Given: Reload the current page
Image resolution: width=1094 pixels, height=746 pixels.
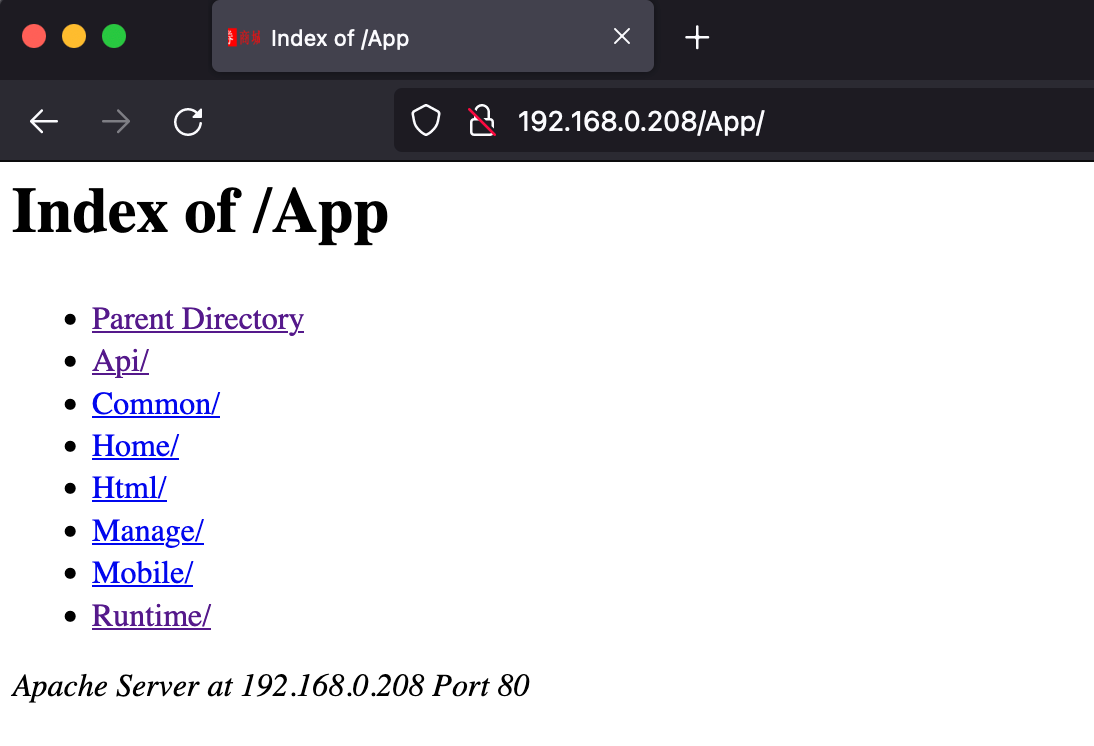Looking at the screenshot, I should pyautogui.click(x=188, y=122).
